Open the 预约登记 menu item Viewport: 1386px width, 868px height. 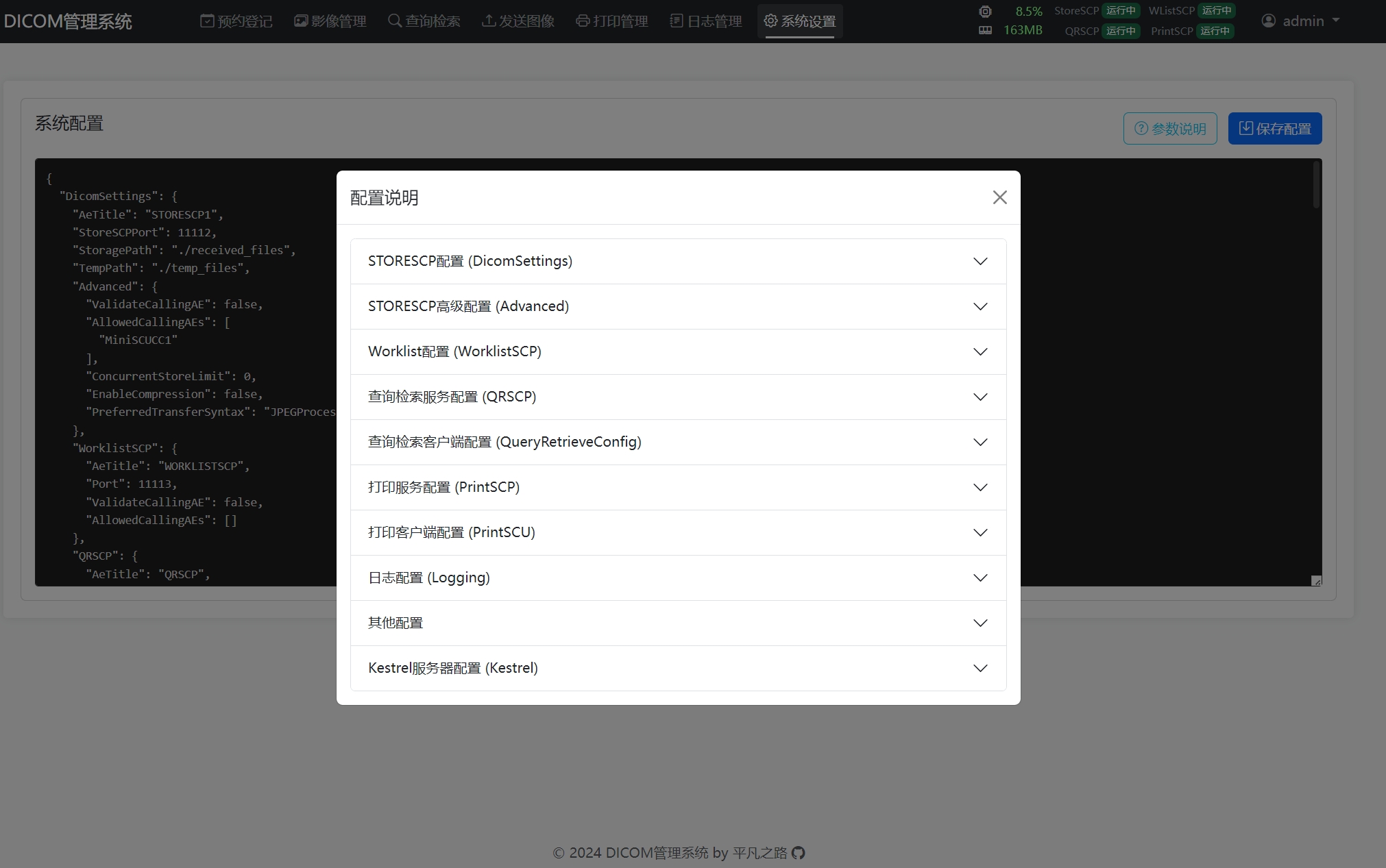click(236, 21)
